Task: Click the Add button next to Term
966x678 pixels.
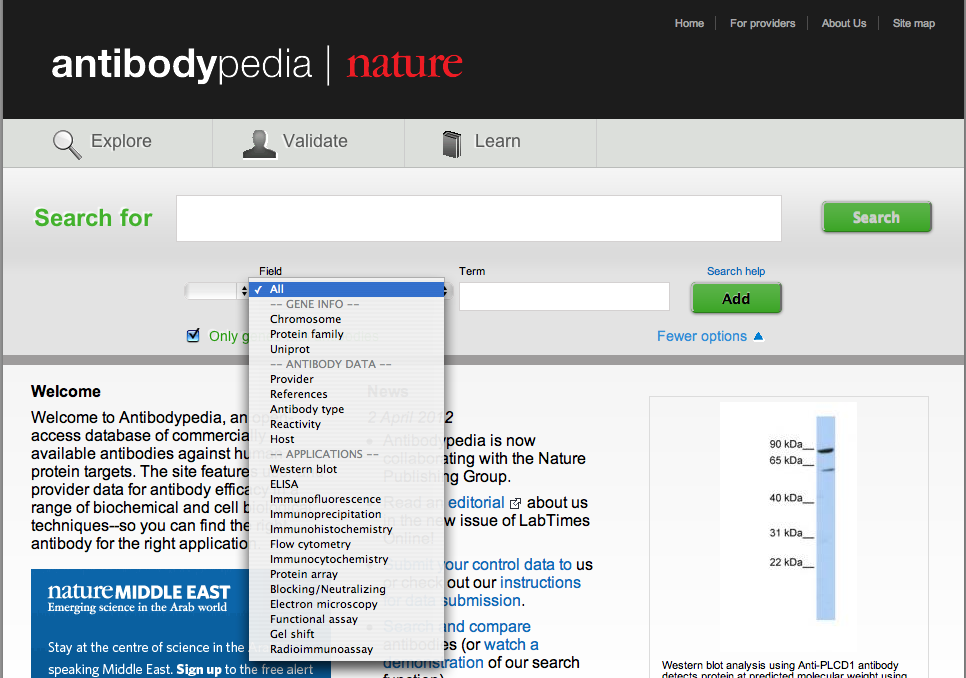Action: click(x=736, y=297)
